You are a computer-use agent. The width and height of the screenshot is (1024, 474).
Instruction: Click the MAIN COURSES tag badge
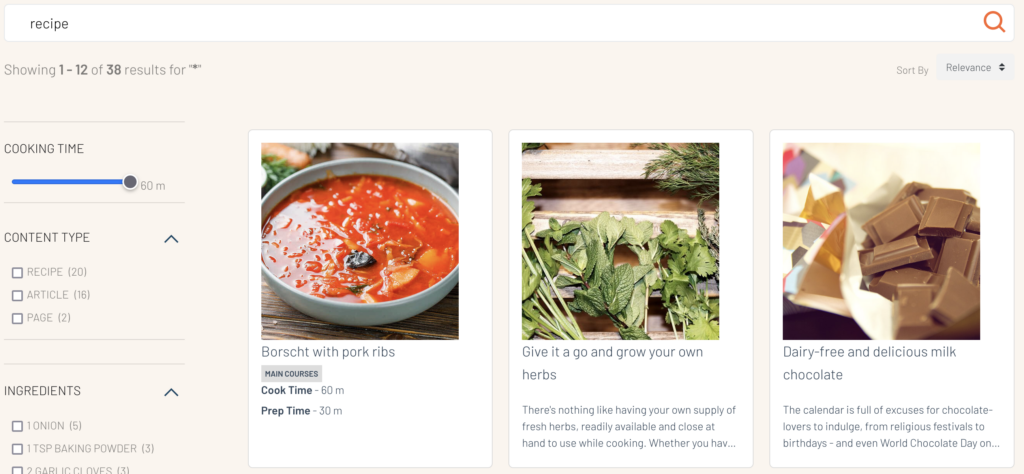pos(291,374)
